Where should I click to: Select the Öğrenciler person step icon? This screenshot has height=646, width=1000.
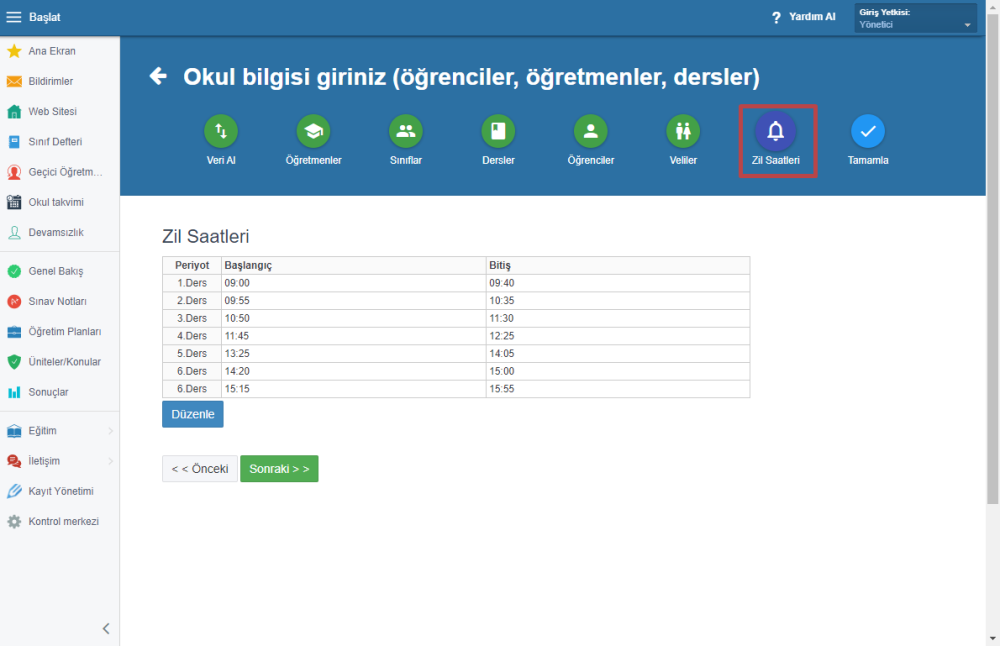[x=591, y=131]
